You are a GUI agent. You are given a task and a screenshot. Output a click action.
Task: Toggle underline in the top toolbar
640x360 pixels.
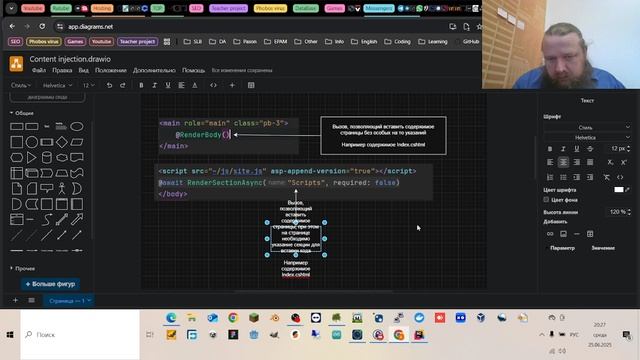168,85
